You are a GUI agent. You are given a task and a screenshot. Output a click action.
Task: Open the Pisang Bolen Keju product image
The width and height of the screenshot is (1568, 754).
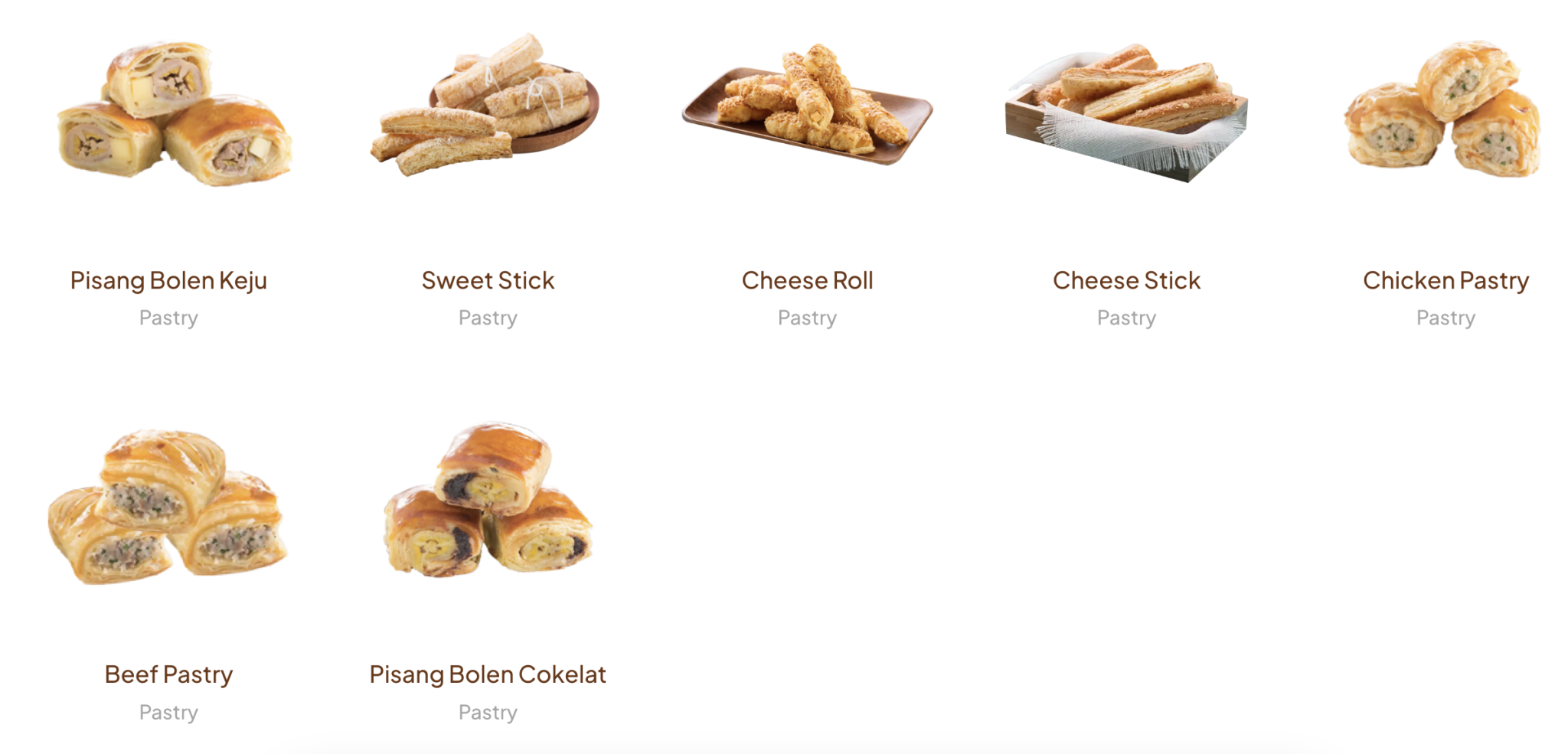click(x=175, y=113)
